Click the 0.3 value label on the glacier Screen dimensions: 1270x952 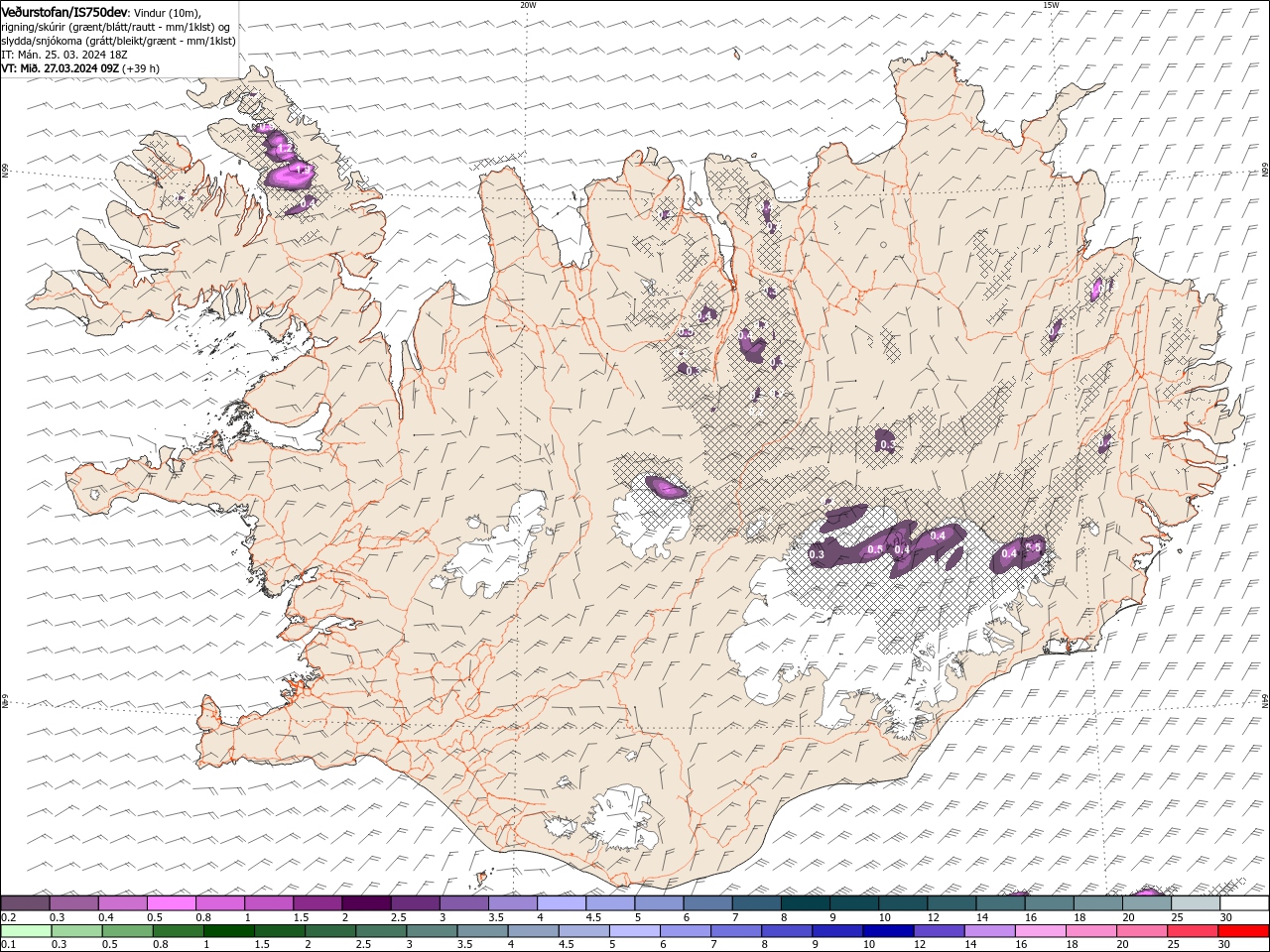point(818,555)
